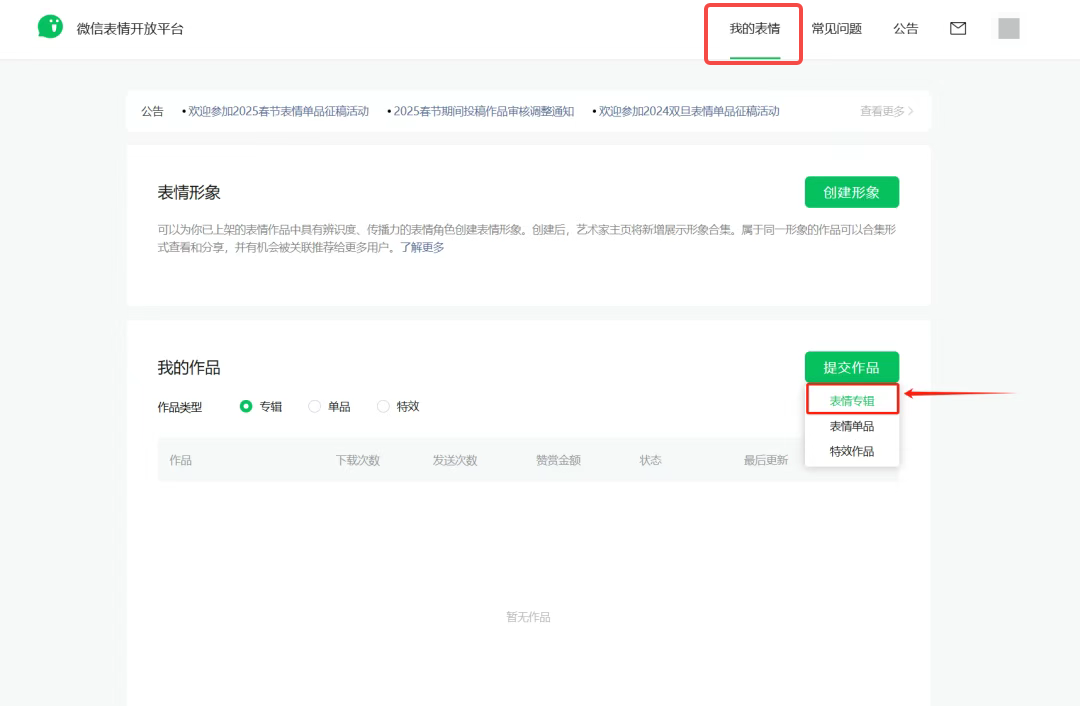This screenshot has height=706, width=1080.
Task: Click the 作品 column header
Action: click(x=180, y=460)
